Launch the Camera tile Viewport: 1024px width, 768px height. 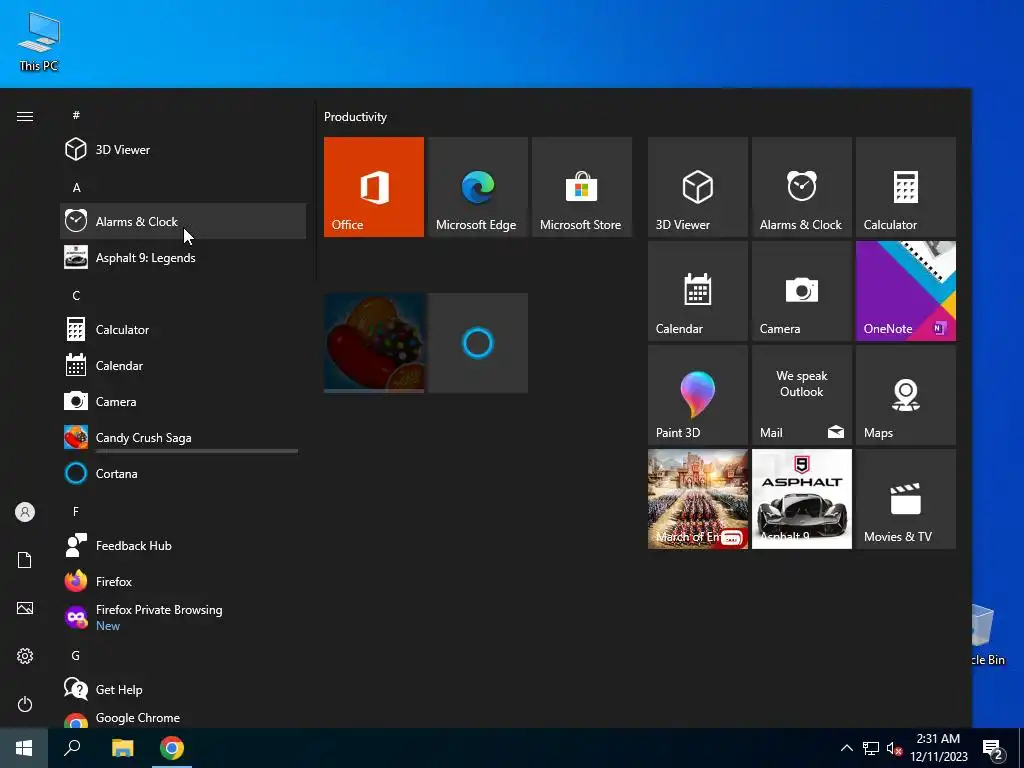click(x=801, y=291)
